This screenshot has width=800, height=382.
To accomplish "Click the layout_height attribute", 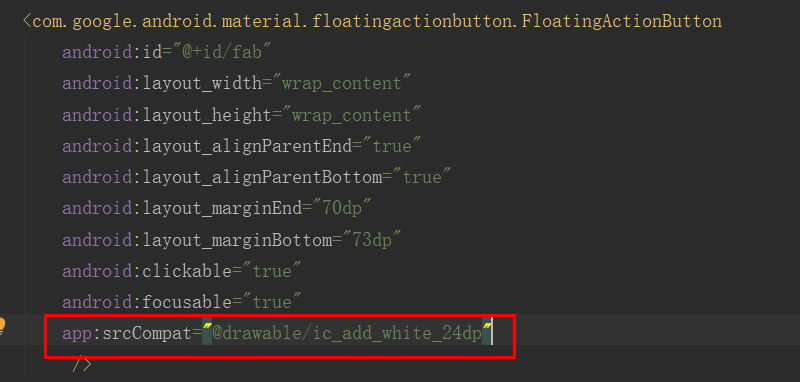I will point(207,115).
